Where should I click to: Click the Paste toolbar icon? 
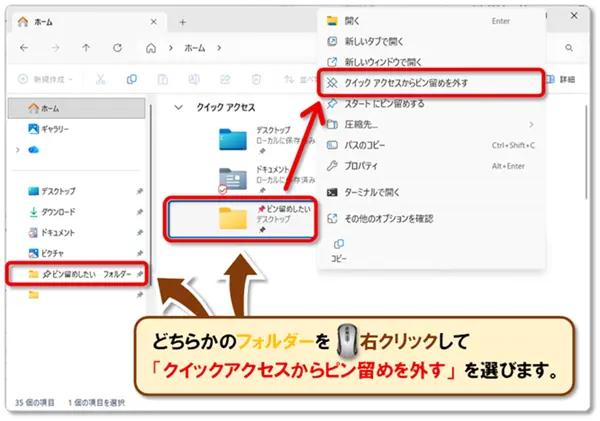tap(163, 79)
